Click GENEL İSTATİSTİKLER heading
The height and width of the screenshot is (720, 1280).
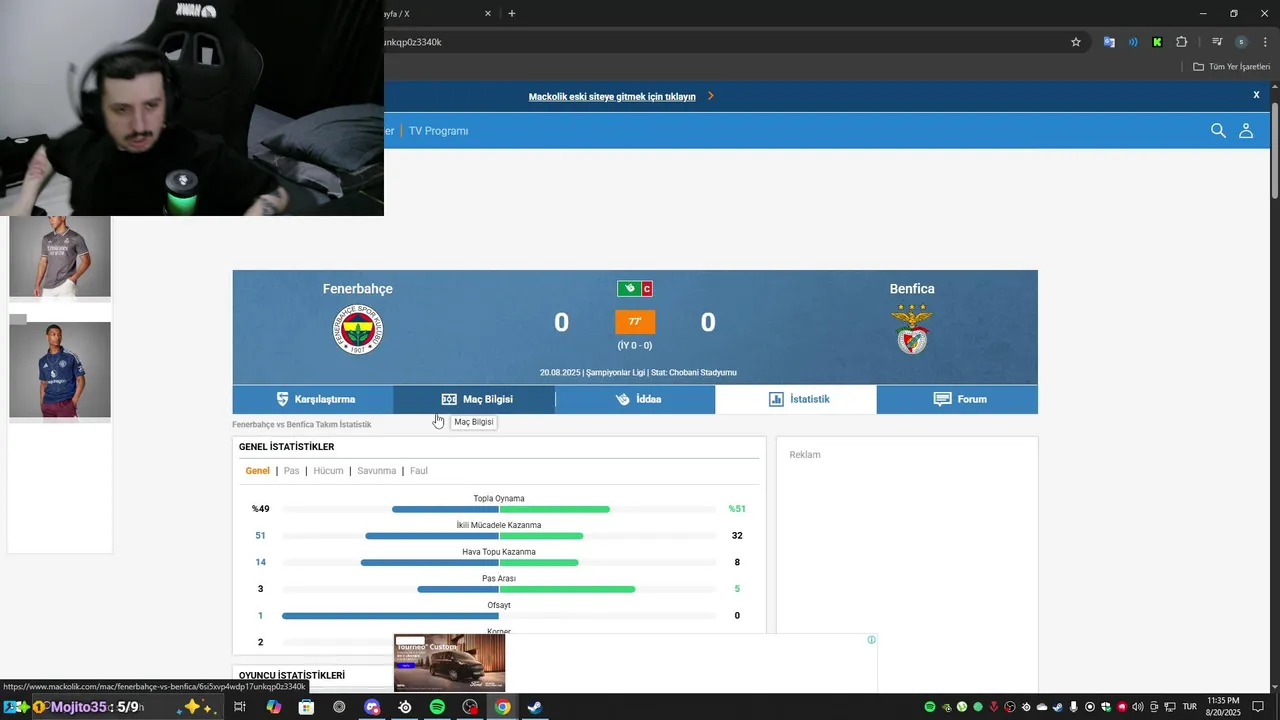pyautogui.click(x=286, y=447)
